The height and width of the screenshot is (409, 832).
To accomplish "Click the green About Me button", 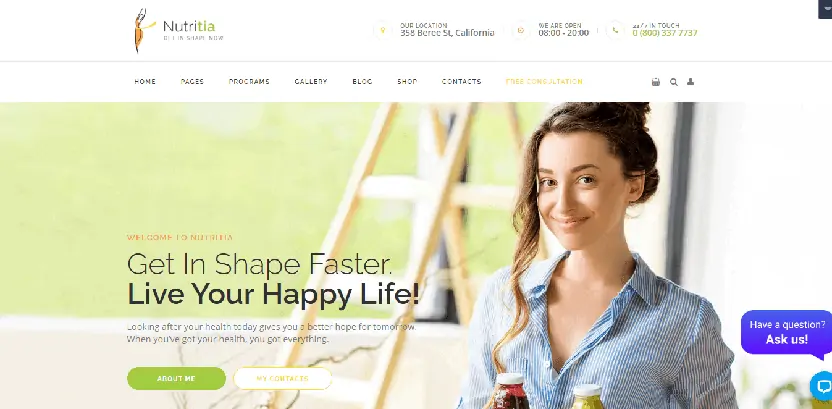I will (176, 379).
